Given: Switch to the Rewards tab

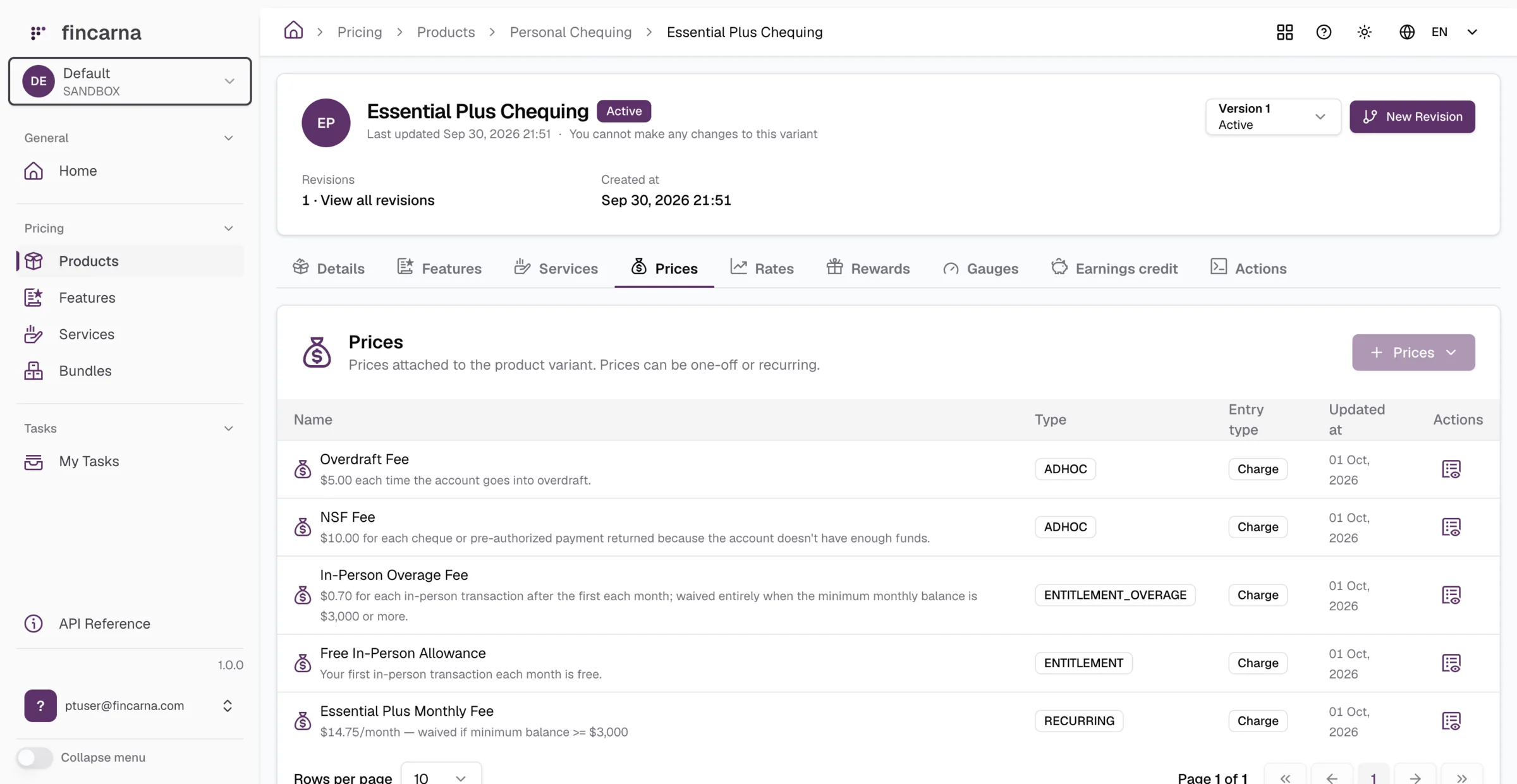Looking at the screenshot, I should (x=868, y=268).
